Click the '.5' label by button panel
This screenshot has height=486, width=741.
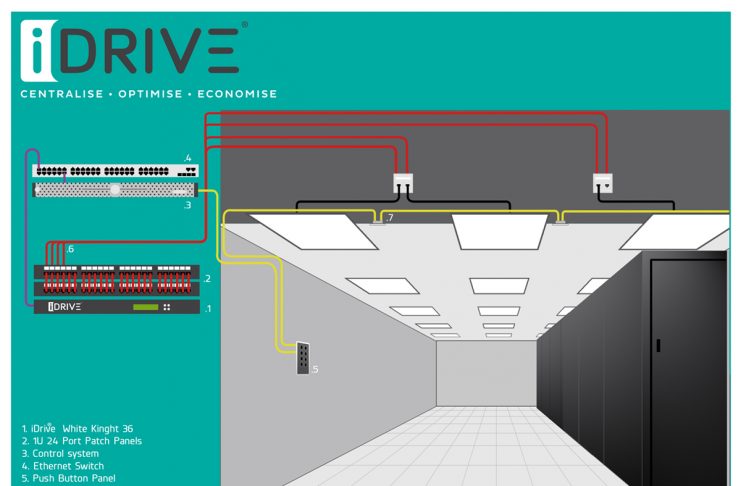pyautogui.click(x=314, y=369)
